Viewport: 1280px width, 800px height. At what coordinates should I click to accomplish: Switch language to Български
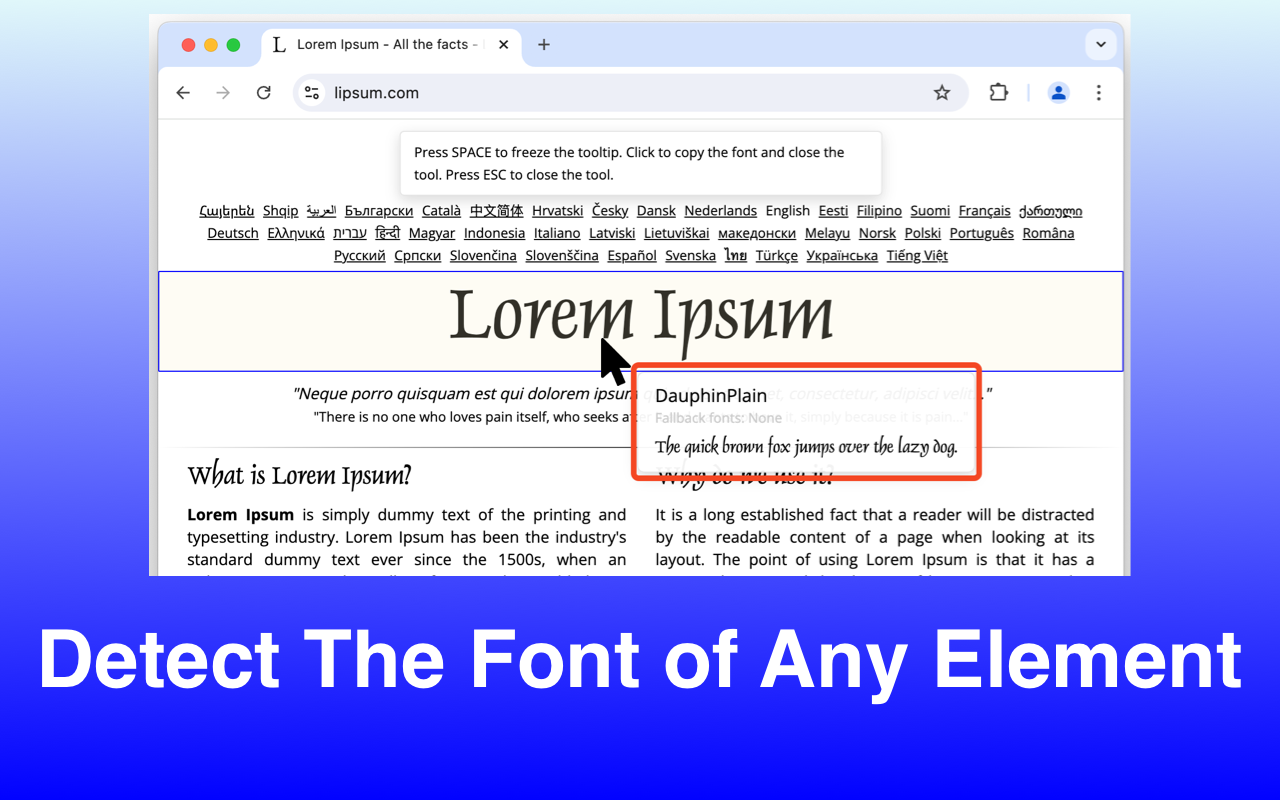379,211
